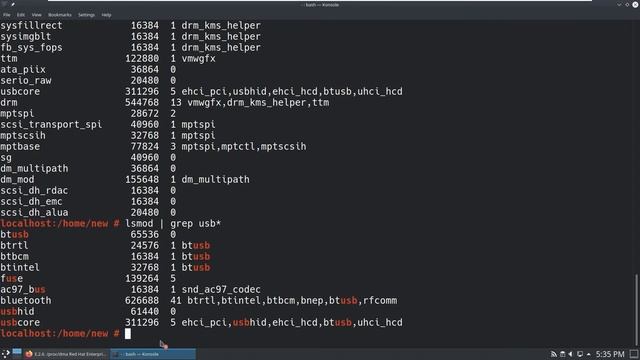Viewport: 640px width, 360px height.
Task: Click the pin window icon in the title bar
Action: click(x=13, y=4)
